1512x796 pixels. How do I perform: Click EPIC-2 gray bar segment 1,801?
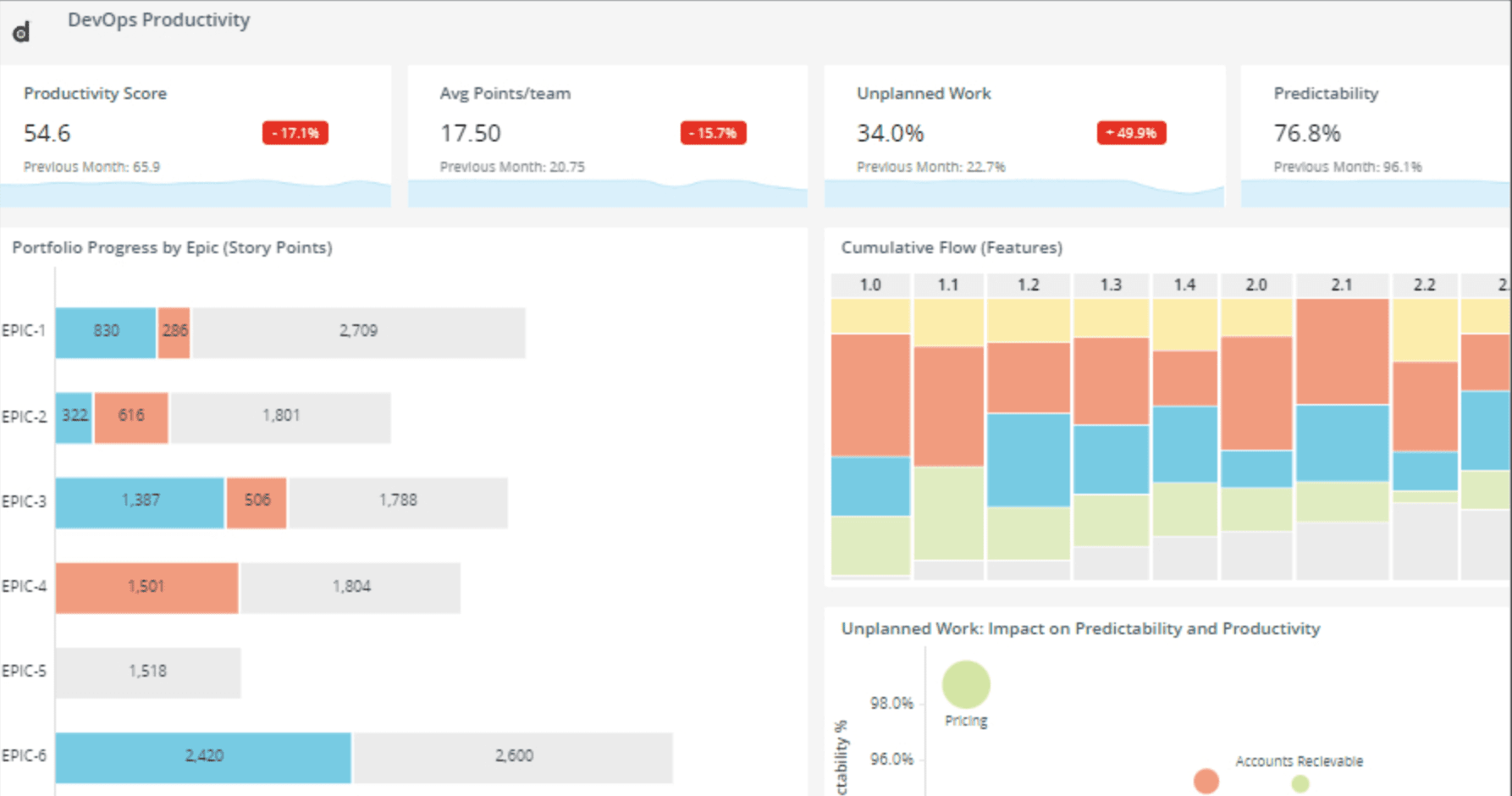pyautogui.click(x=281, y=417)
